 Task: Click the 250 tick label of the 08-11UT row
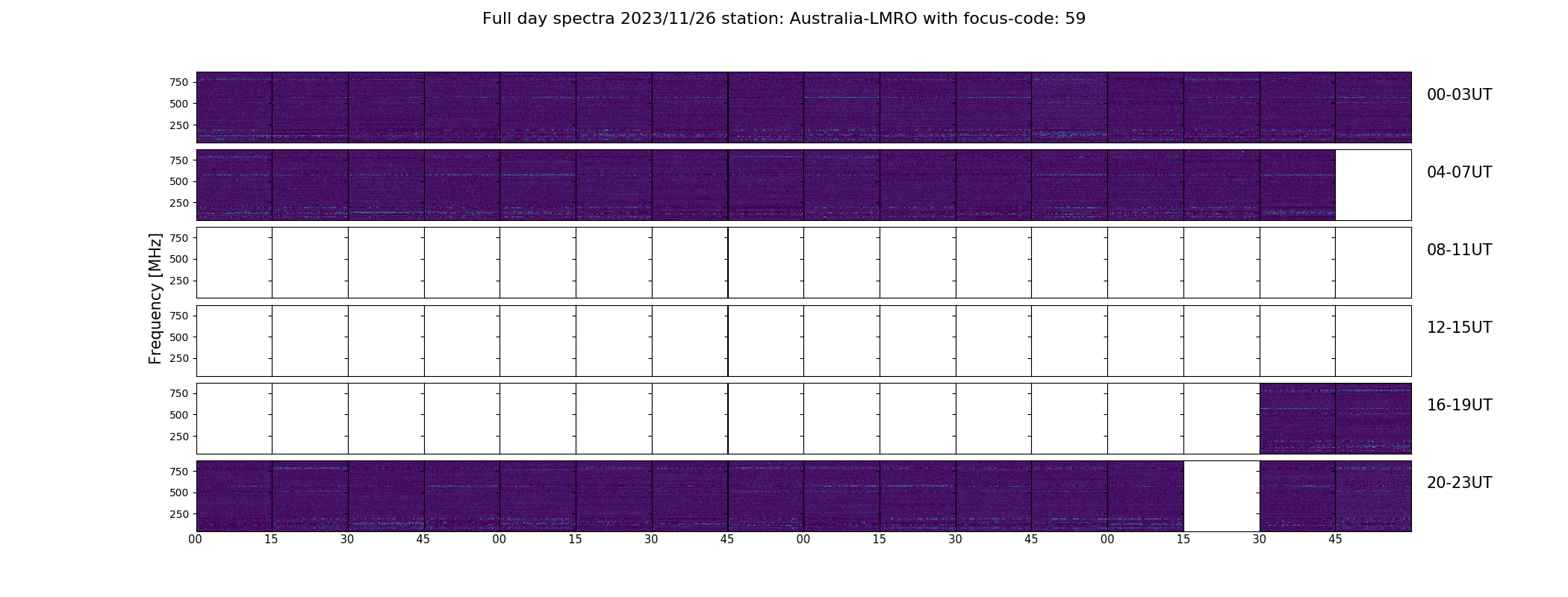179,281
